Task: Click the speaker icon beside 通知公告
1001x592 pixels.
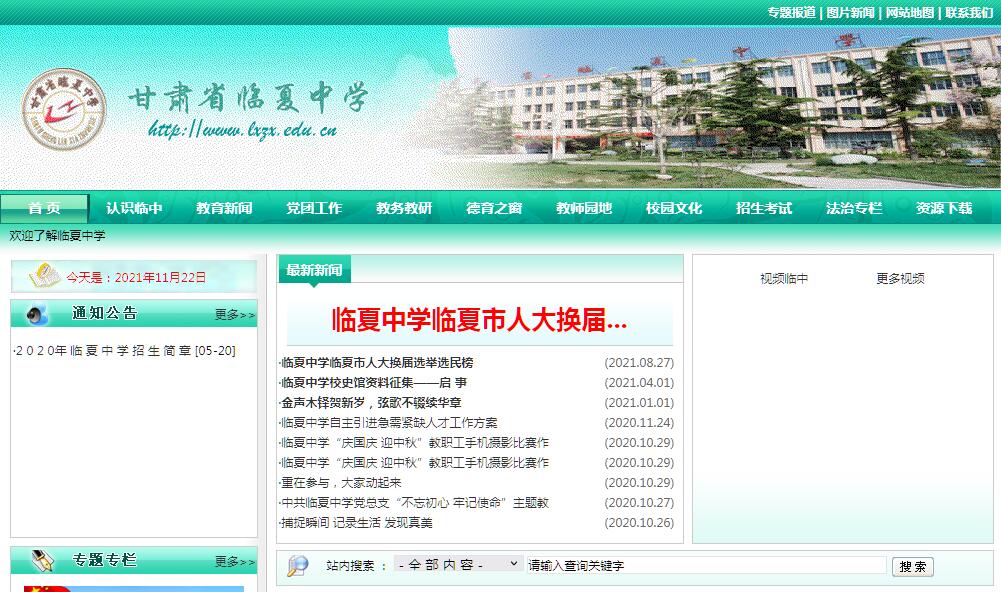Action: click(38, 314)
